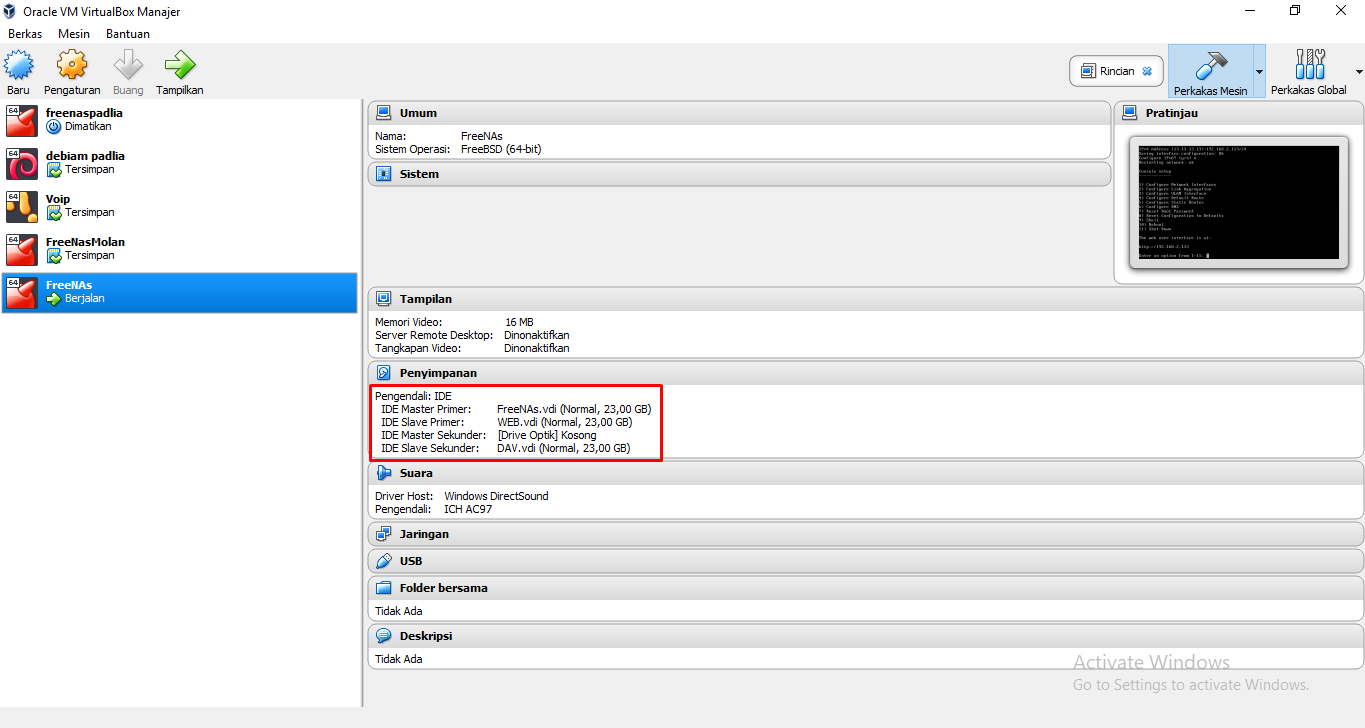Open Pengaturan settings gear icon

click(72, 65)
